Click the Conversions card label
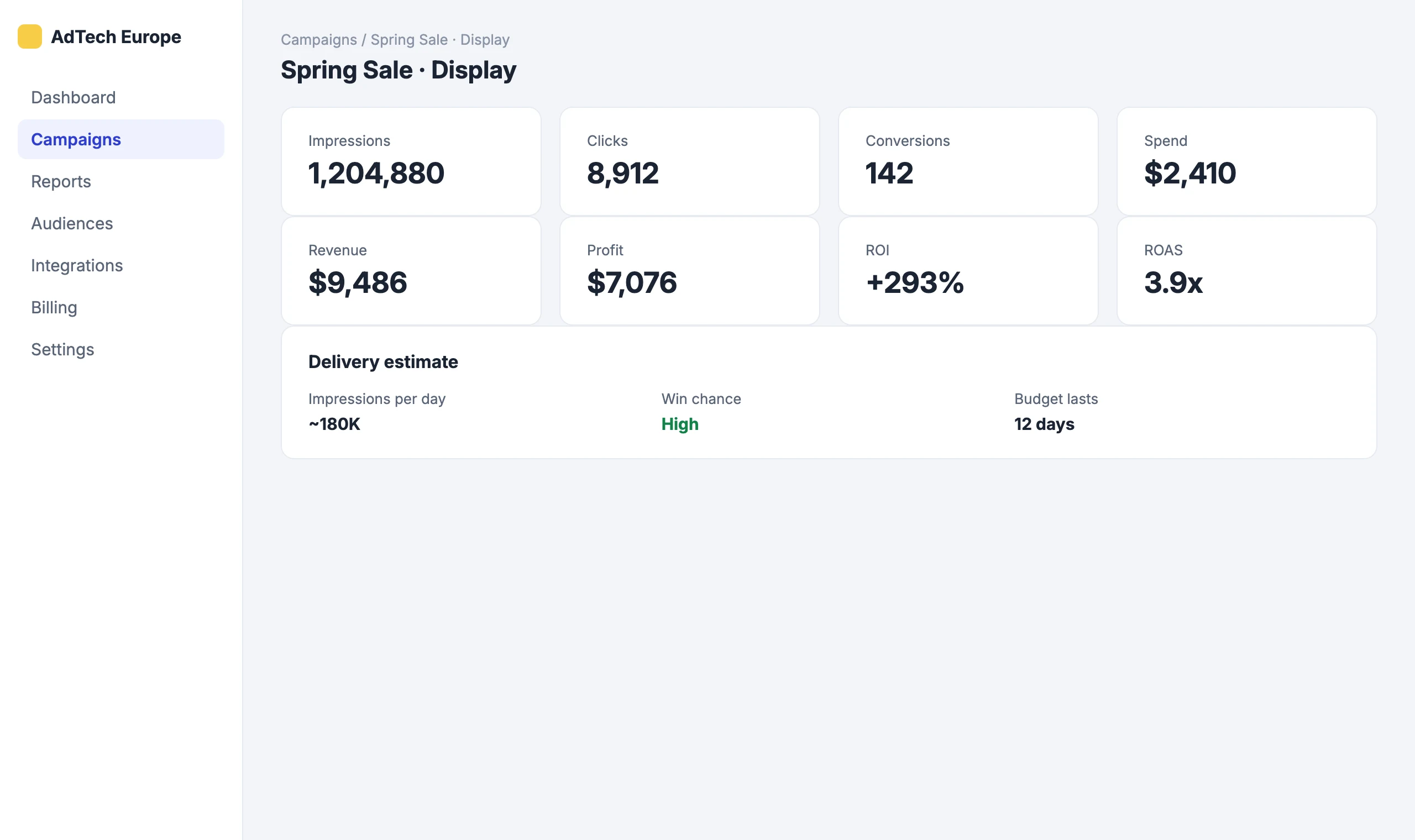The height and width of the screenshot is (840, 1415). (x=907, y=140)
